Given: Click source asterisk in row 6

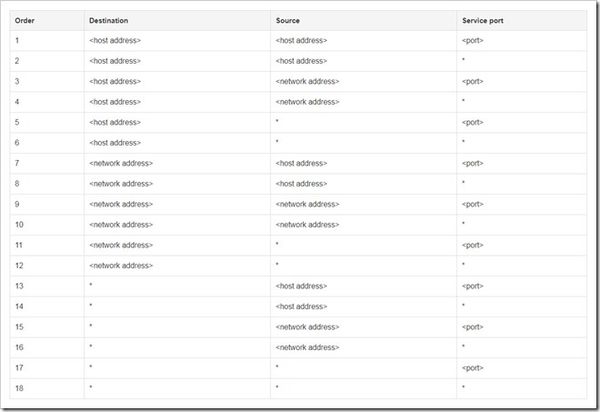Looking at the screenshot, I should pos(277,143).
